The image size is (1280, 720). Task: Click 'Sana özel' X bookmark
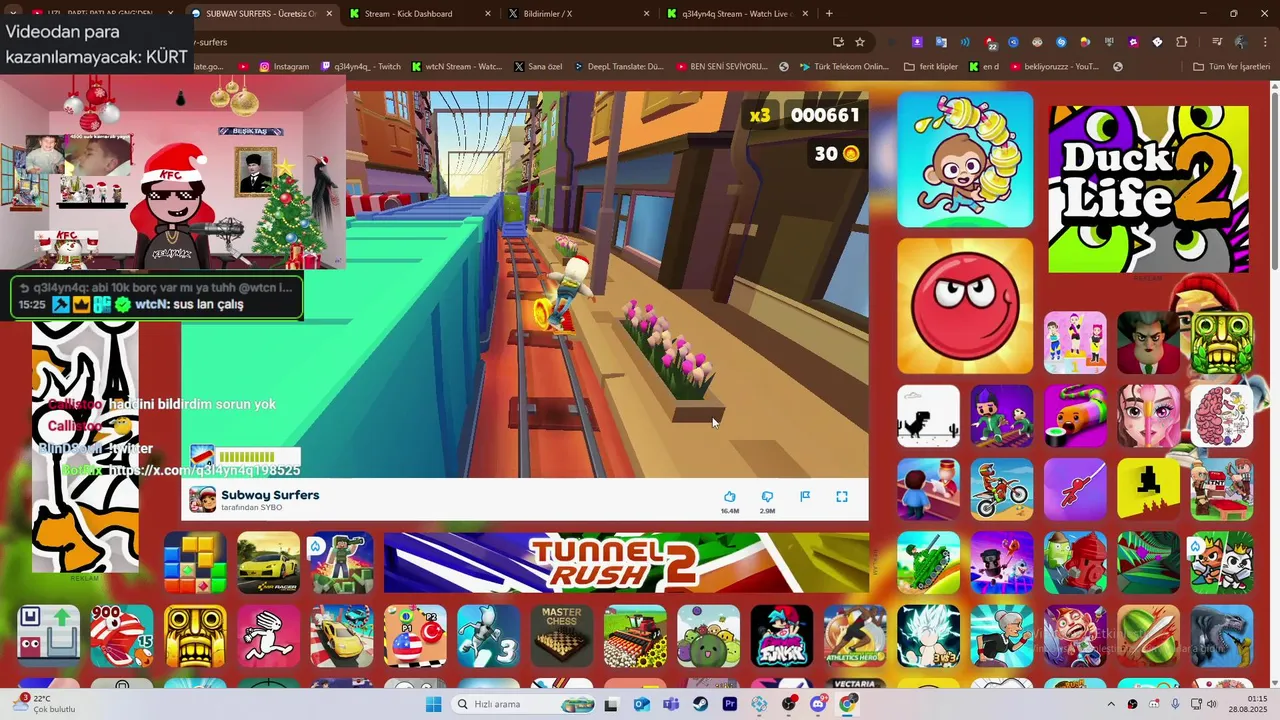tap(538, 67)
